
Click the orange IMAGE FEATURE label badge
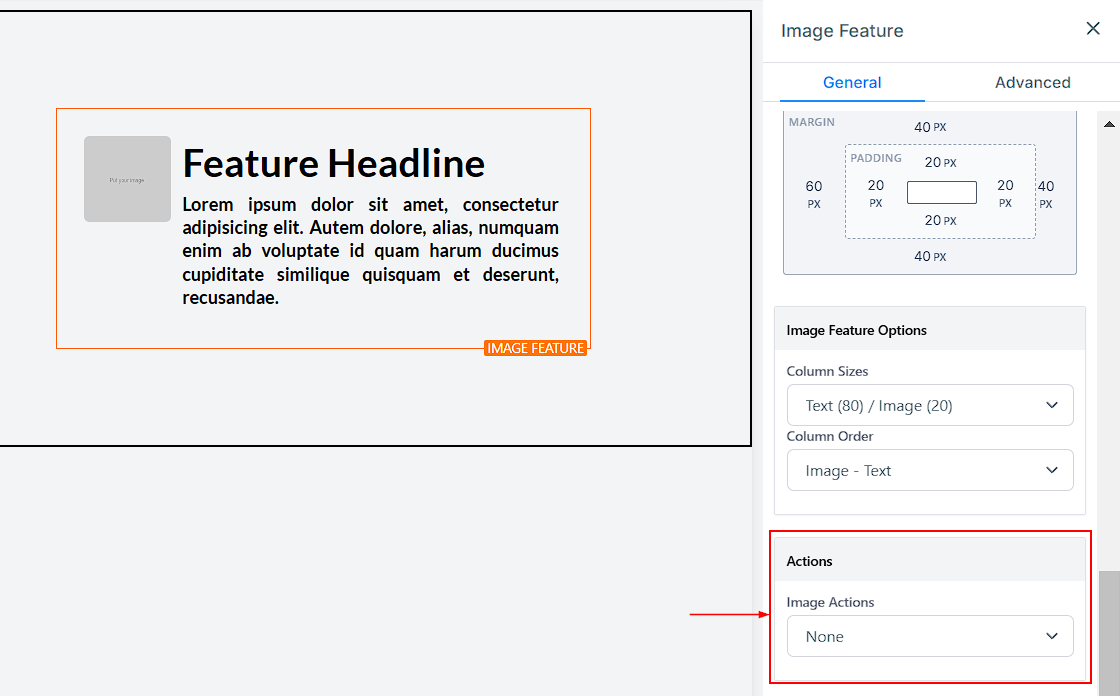pyautogui.click(x=535, y=348)
